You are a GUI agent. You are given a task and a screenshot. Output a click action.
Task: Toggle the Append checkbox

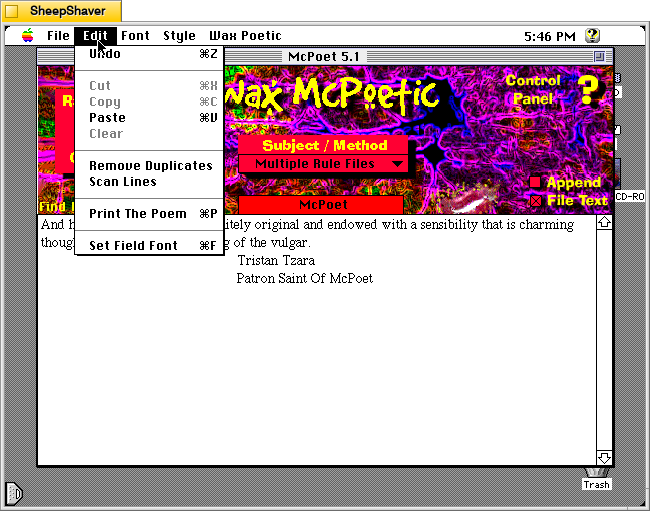click(x=535, y=182)
